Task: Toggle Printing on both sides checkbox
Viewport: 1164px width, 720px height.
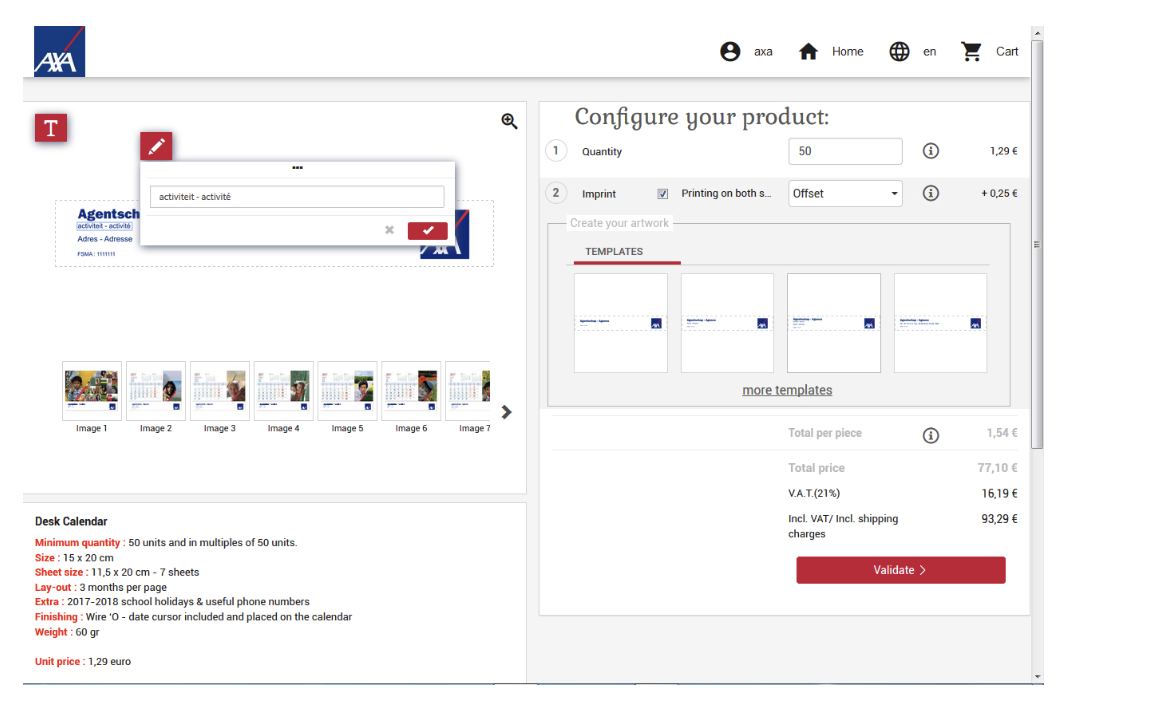Action: (662, 194)
